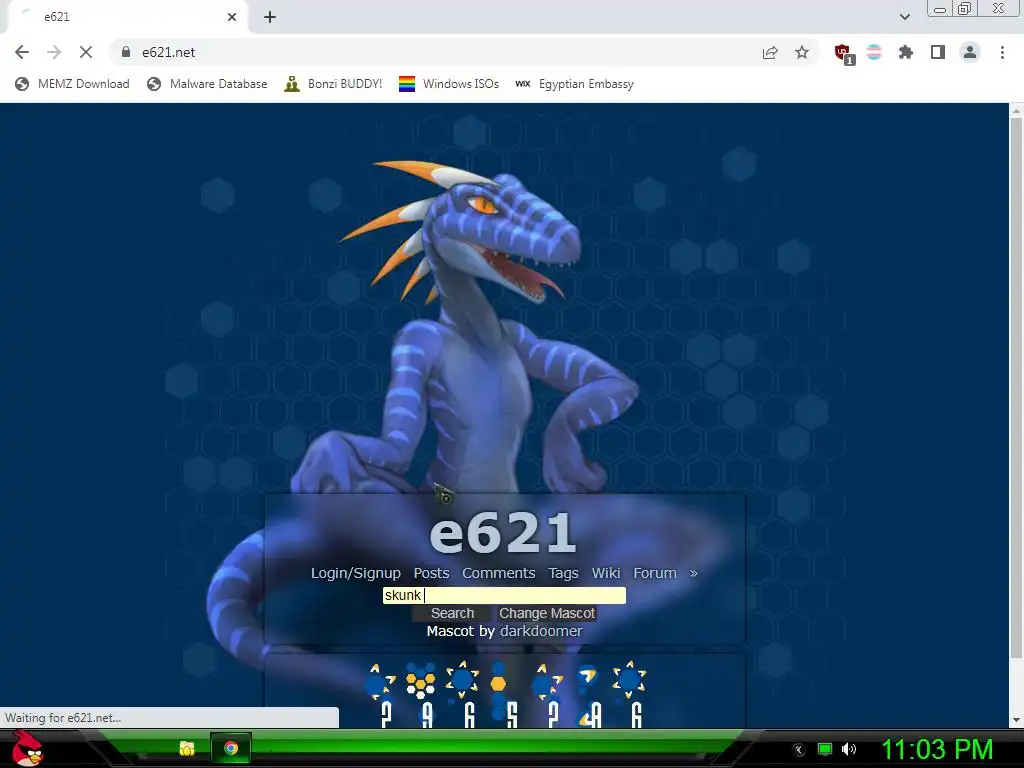The image size is (1024, 768).
Task: Open Malware Database bookmark
Action: click(208, 84)
